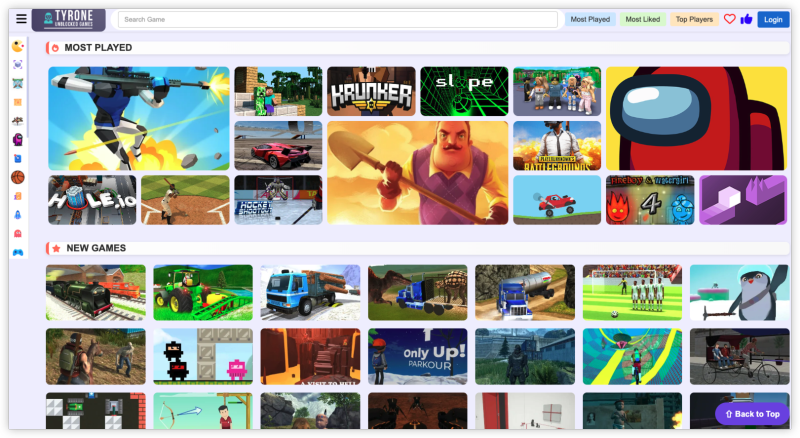Click the Tyrone Unblocked Games logo
This screenshot has width=800, height=438.
69,19
